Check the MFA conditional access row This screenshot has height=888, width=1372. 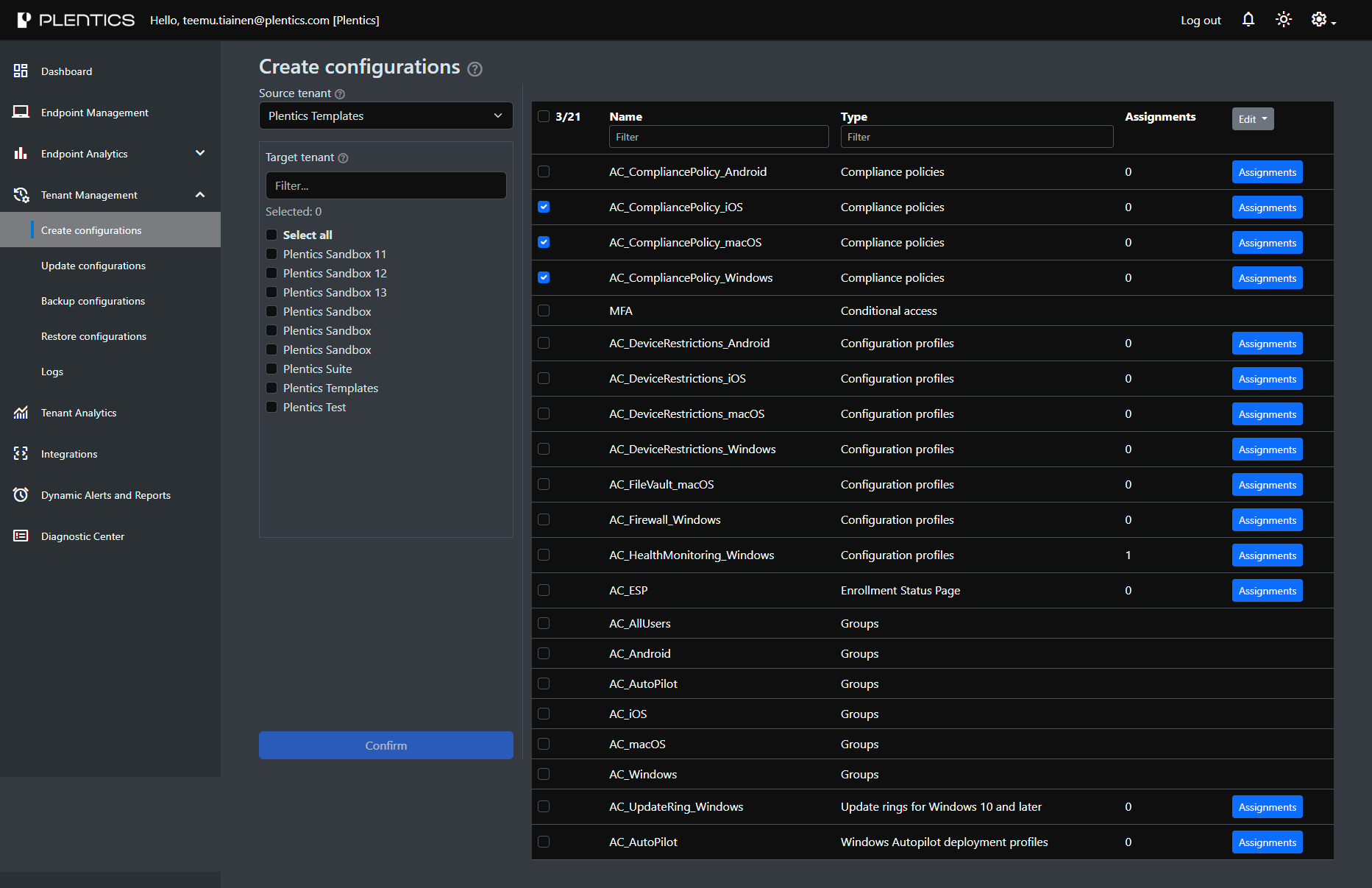[x=544, y=310]
